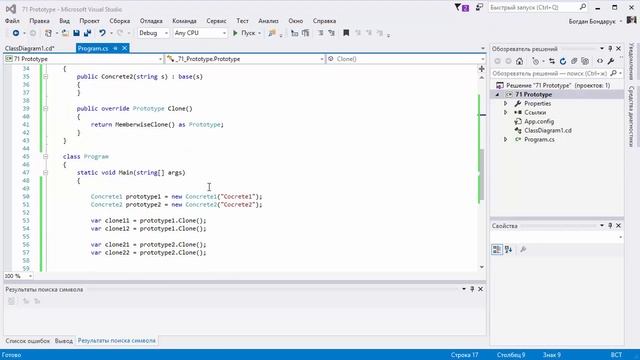Open the Сборка menu

[120, 21]
